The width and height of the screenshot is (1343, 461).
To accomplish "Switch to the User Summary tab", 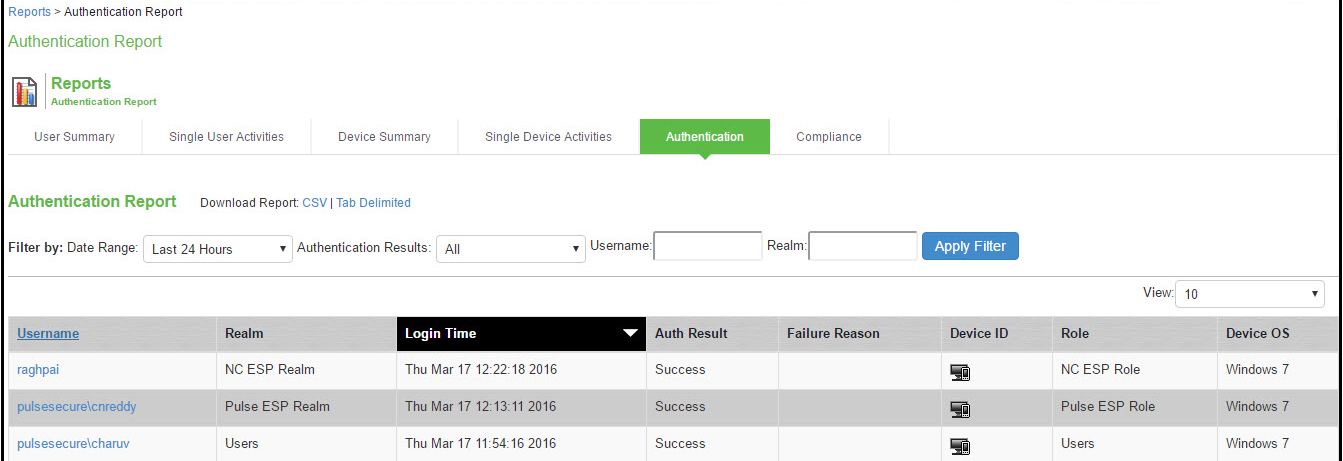I will tap(74, 137).
